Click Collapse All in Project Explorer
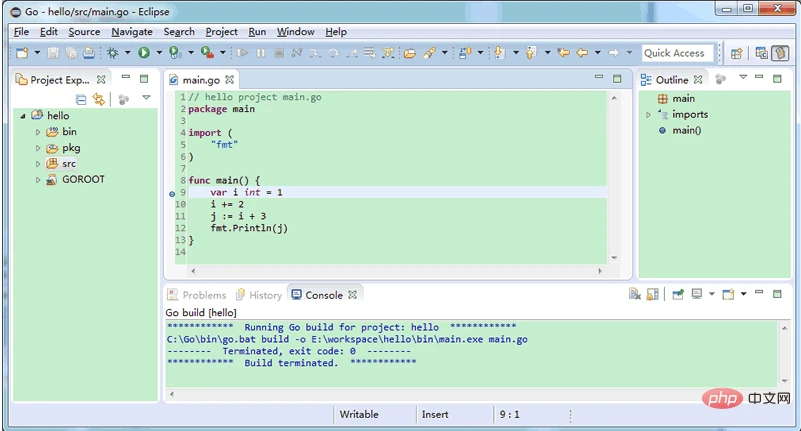Screen dimensions: 801x431 (81, 99)
